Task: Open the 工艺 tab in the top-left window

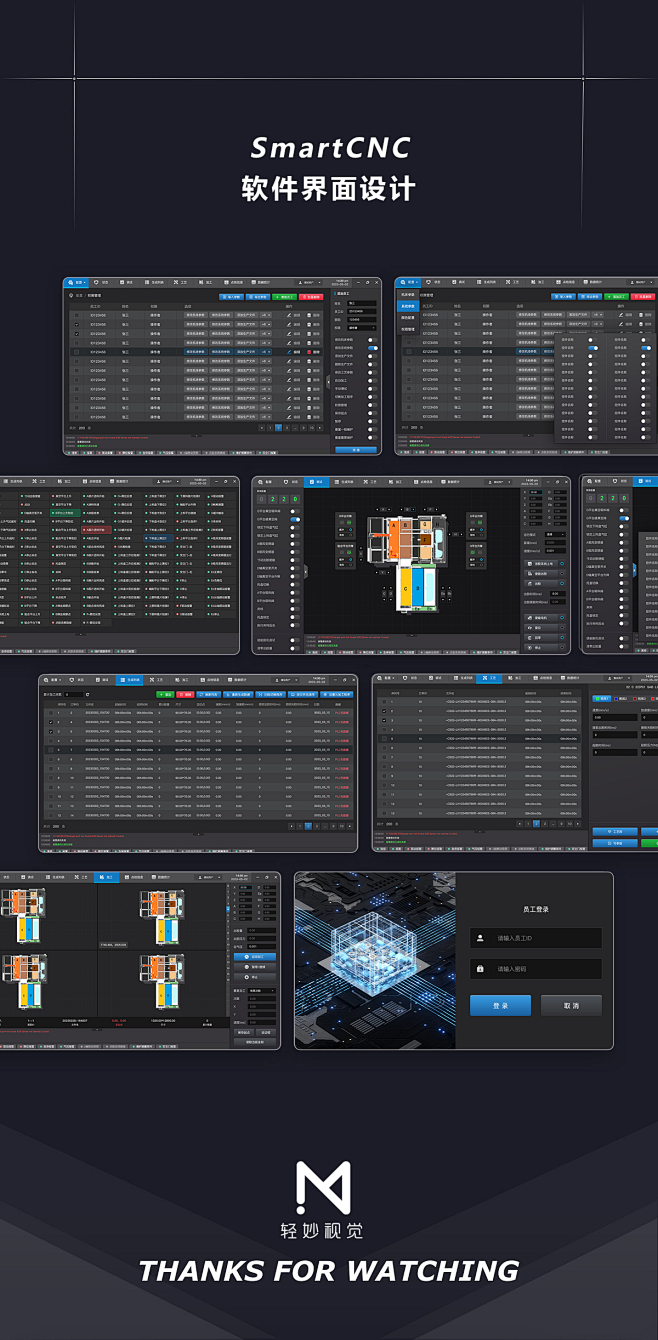Action: coord(181,283)
